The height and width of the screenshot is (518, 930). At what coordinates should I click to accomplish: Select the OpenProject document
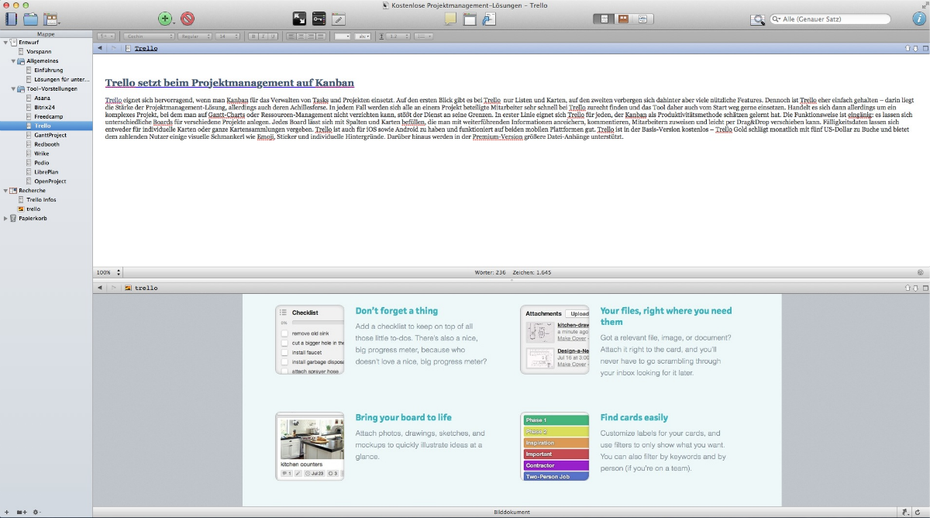pyautogui.click(x=50, y=182)
